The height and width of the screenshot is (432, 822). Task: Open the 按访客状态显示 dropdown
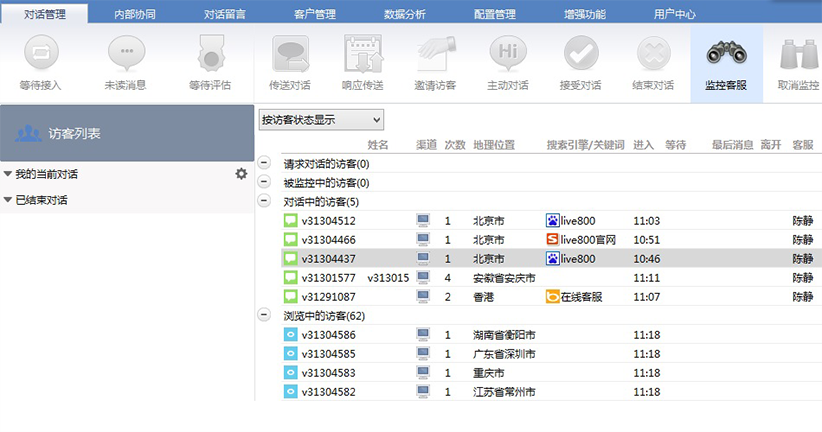(320, 120)
